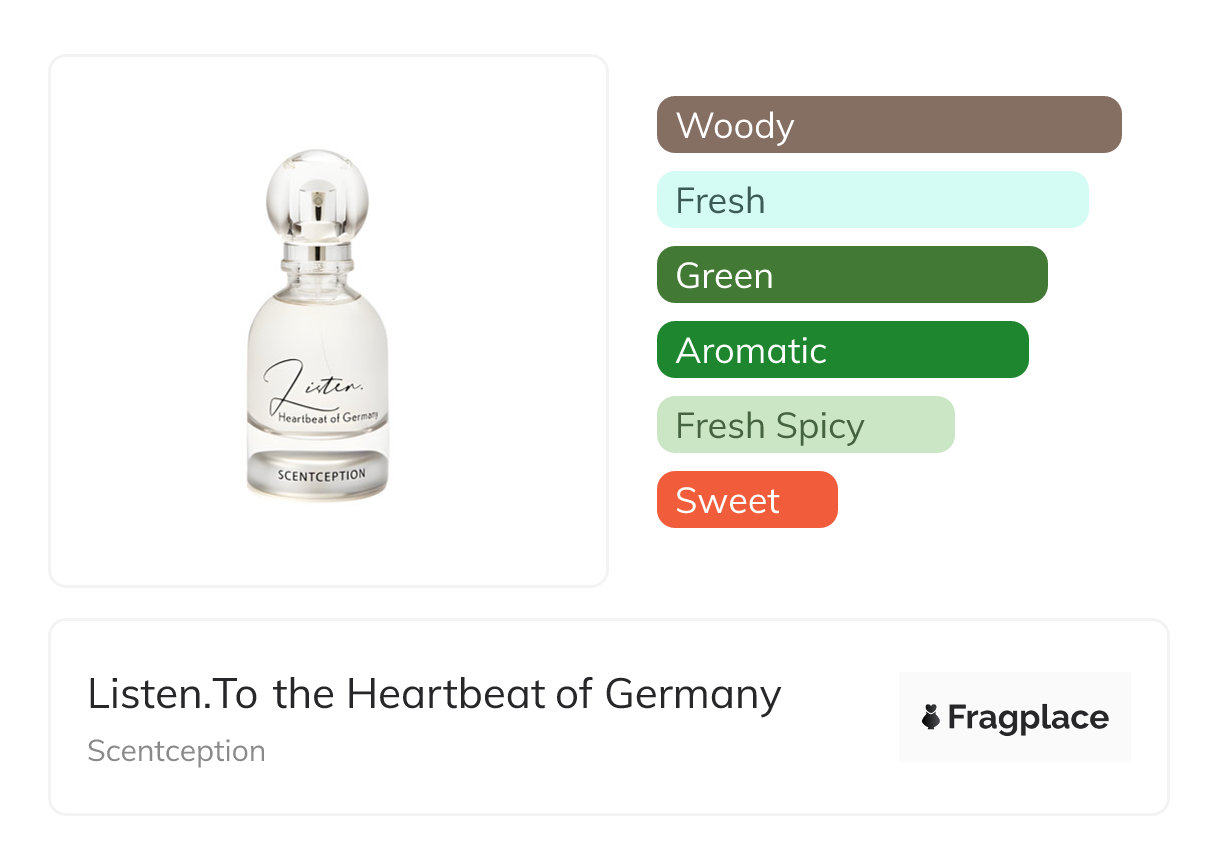
Task: Click the word 'Listen.To' in the perfume title
Action: click(173, 694)
